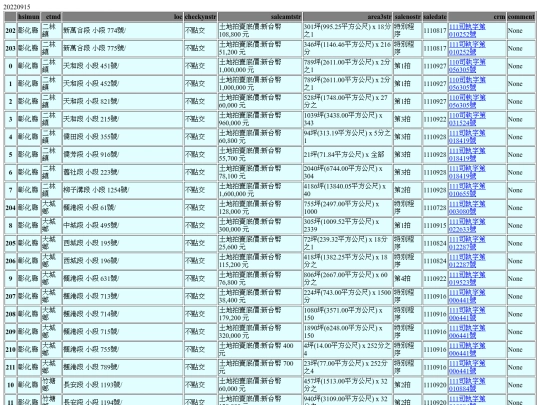Viewport: 540px width, 405px height.
Task: Open the 056305 crm link in row 0
Action: (467, 66)
